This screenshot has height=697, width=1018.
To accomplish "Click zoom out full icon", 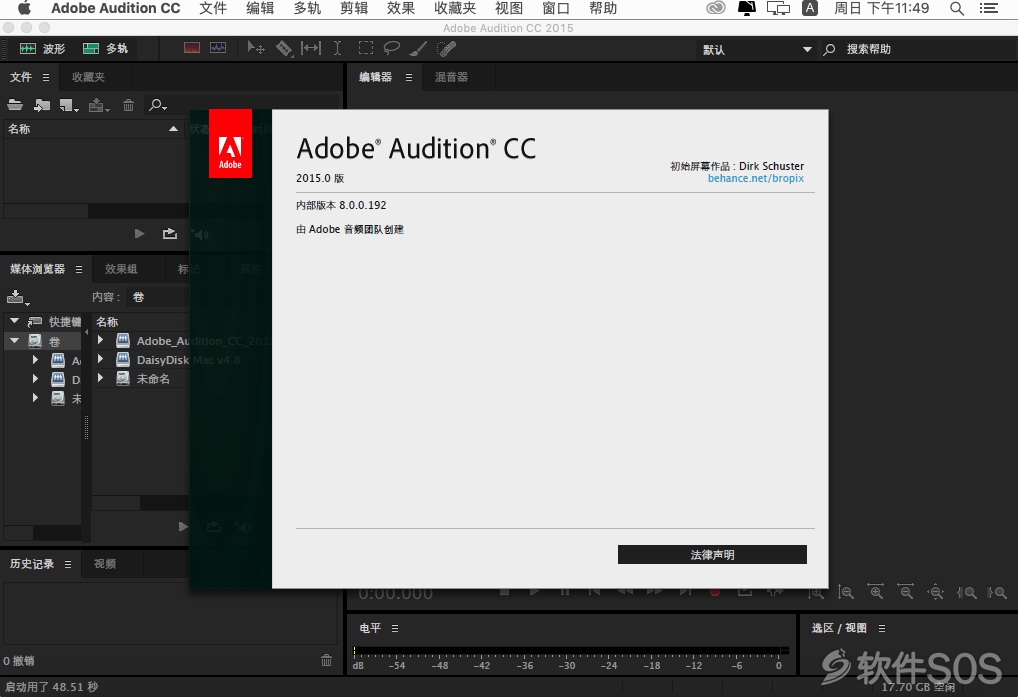I will coord(936,592).
